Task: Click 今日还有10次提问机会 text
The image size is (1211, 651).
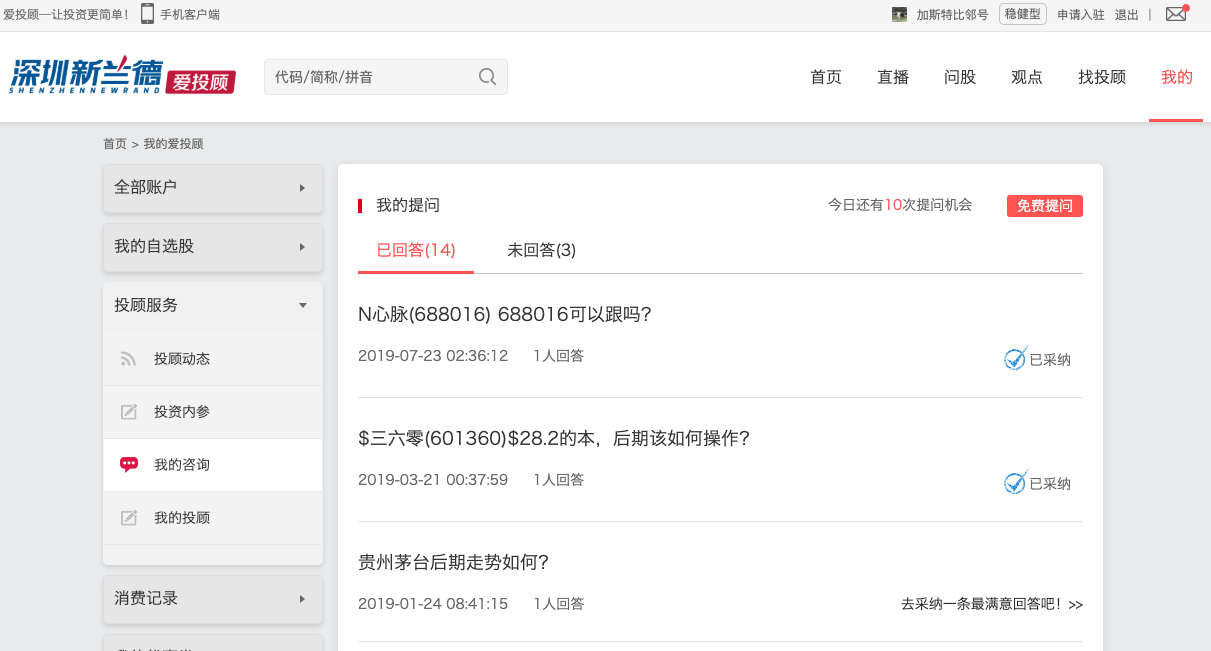Action: coord(900,205)
